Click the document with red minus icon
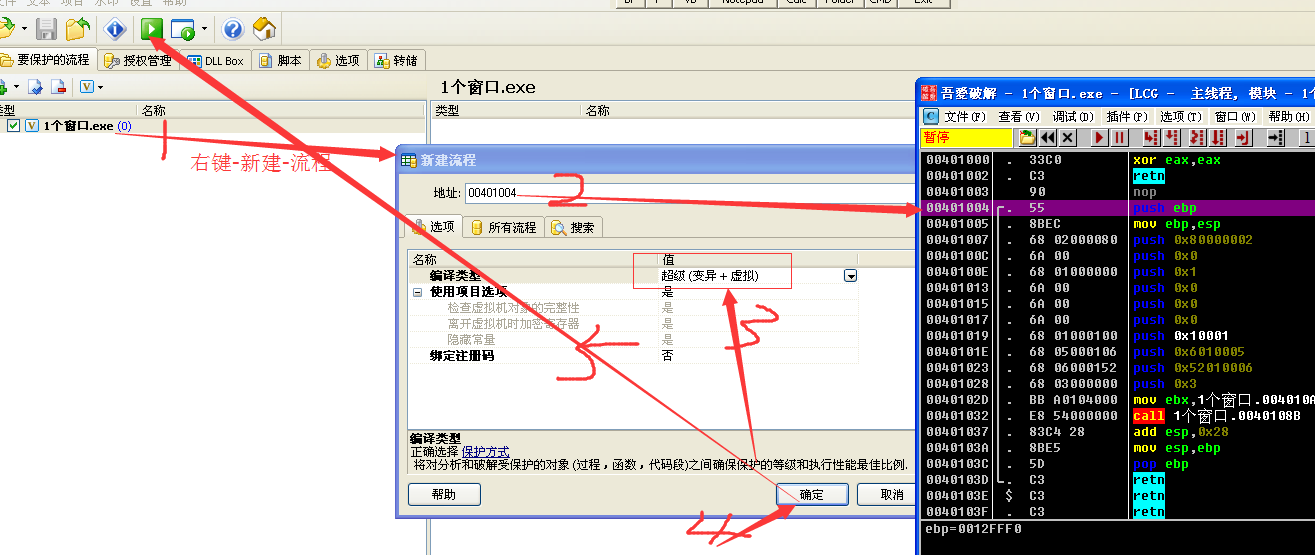Viewport: 1315px width, 555px height. [59, 87]
